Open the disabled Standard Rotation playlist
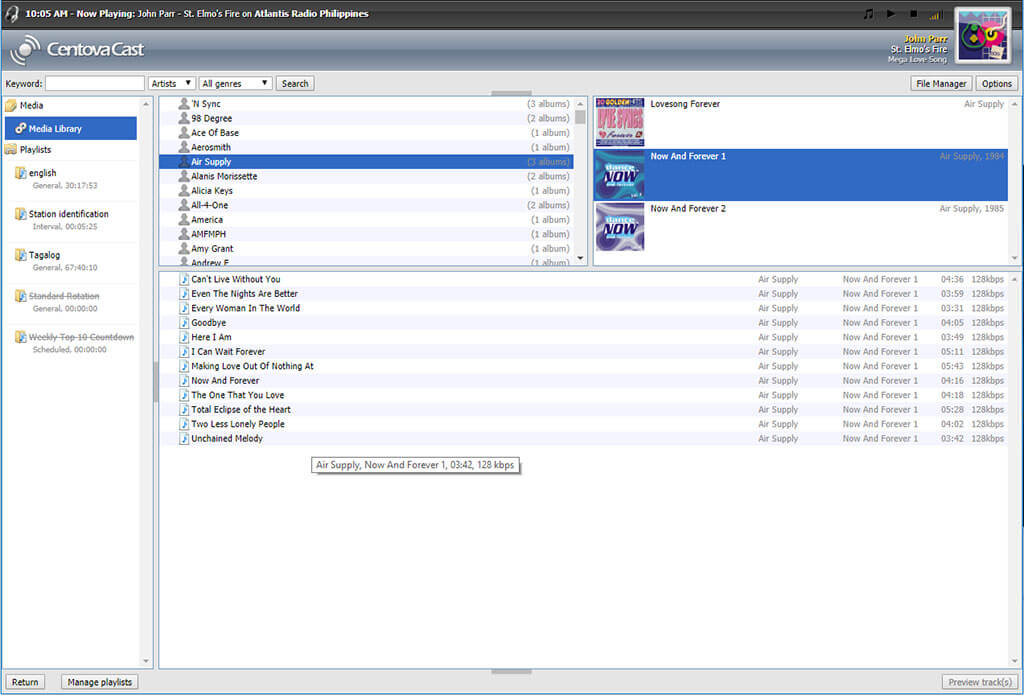This screenshot has width=1024, height=695. [x=72, y=302]
